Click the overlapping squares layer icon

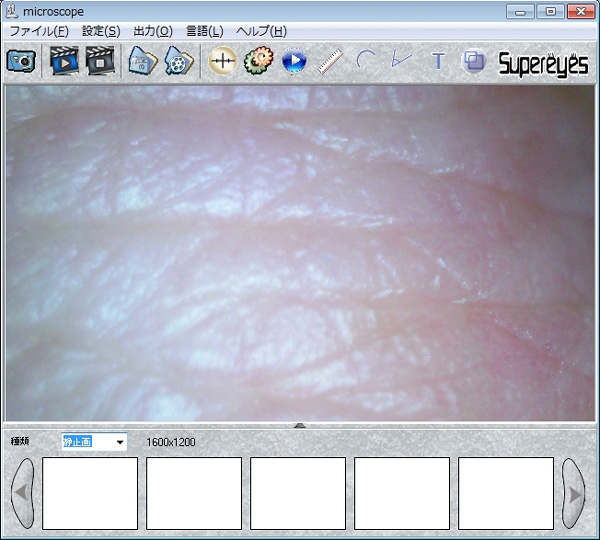[474, 62]
